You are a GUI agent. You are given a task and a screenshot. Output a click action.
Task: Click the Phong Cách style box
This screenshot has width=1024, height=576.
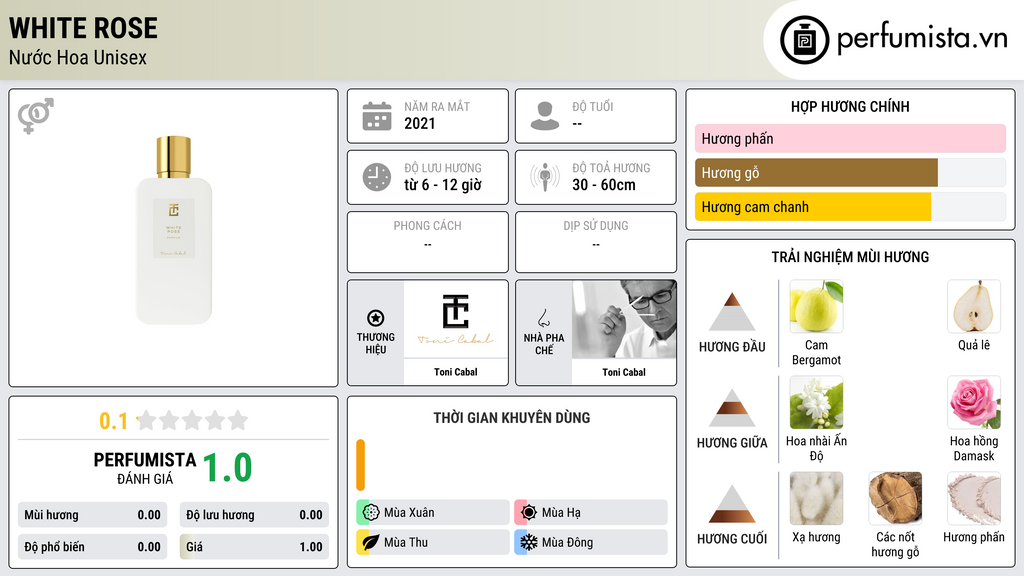tap(428, 242)
